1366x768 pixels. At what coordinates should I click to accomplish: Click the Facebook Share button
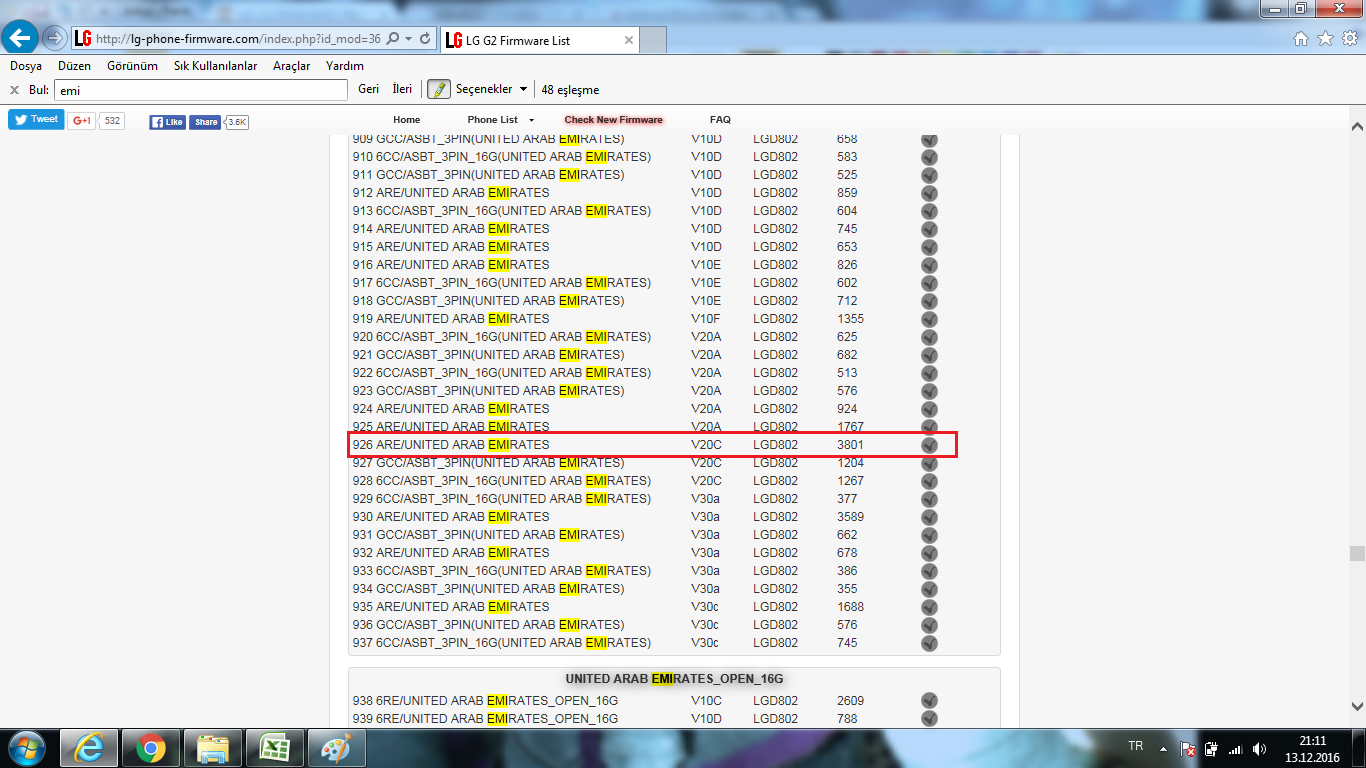coord(205,122)
